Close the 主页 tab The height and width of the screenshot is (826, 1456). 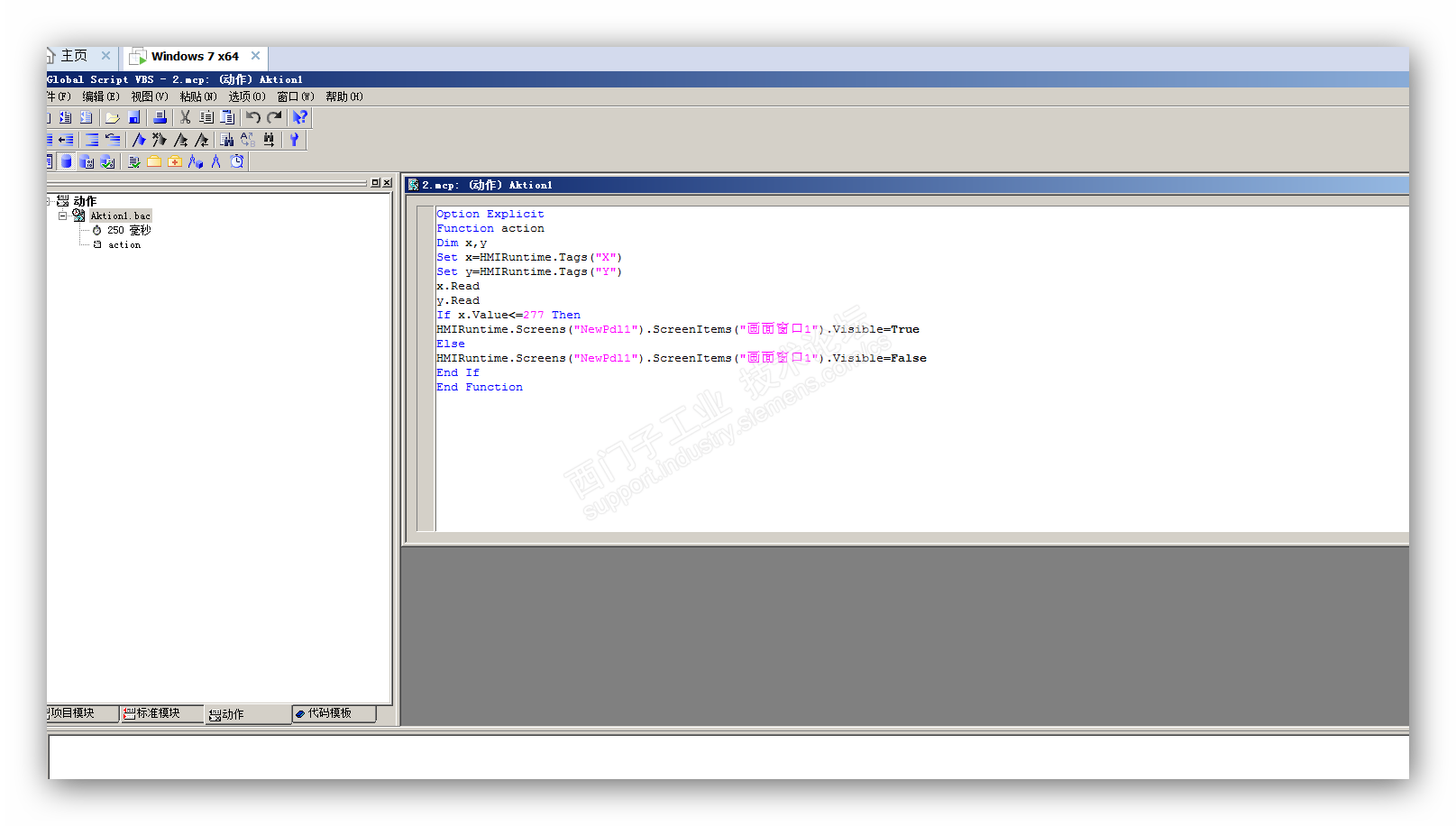point(105,56)
